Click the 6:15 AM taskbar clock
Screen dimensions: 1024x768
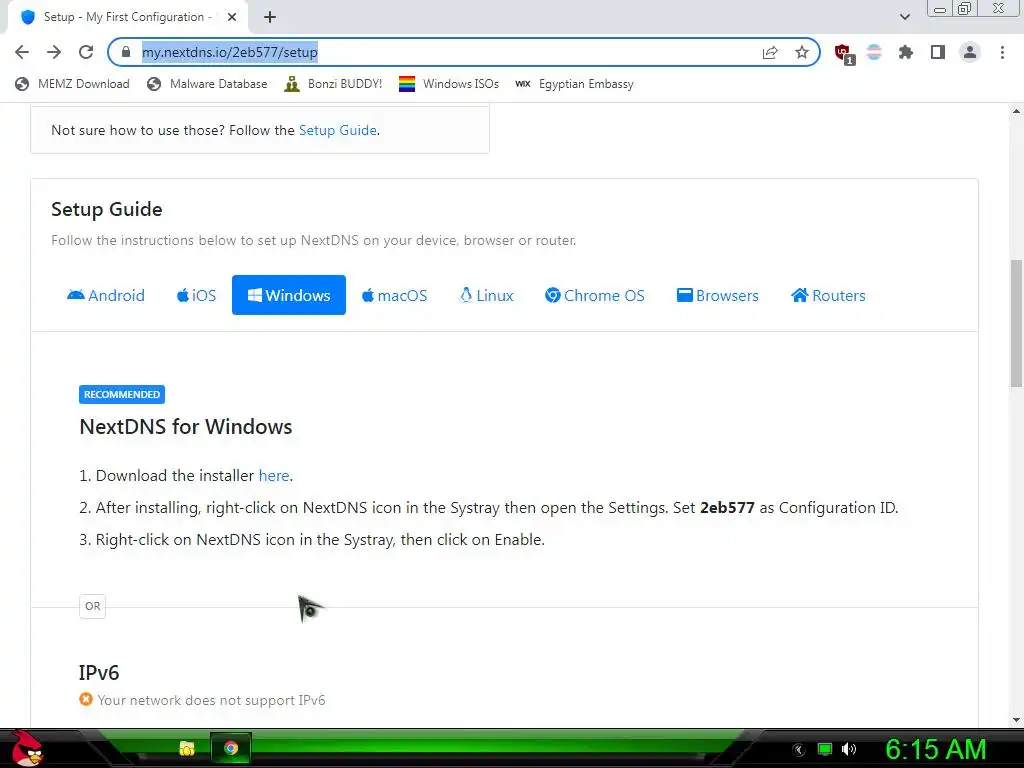pos(936,749)
